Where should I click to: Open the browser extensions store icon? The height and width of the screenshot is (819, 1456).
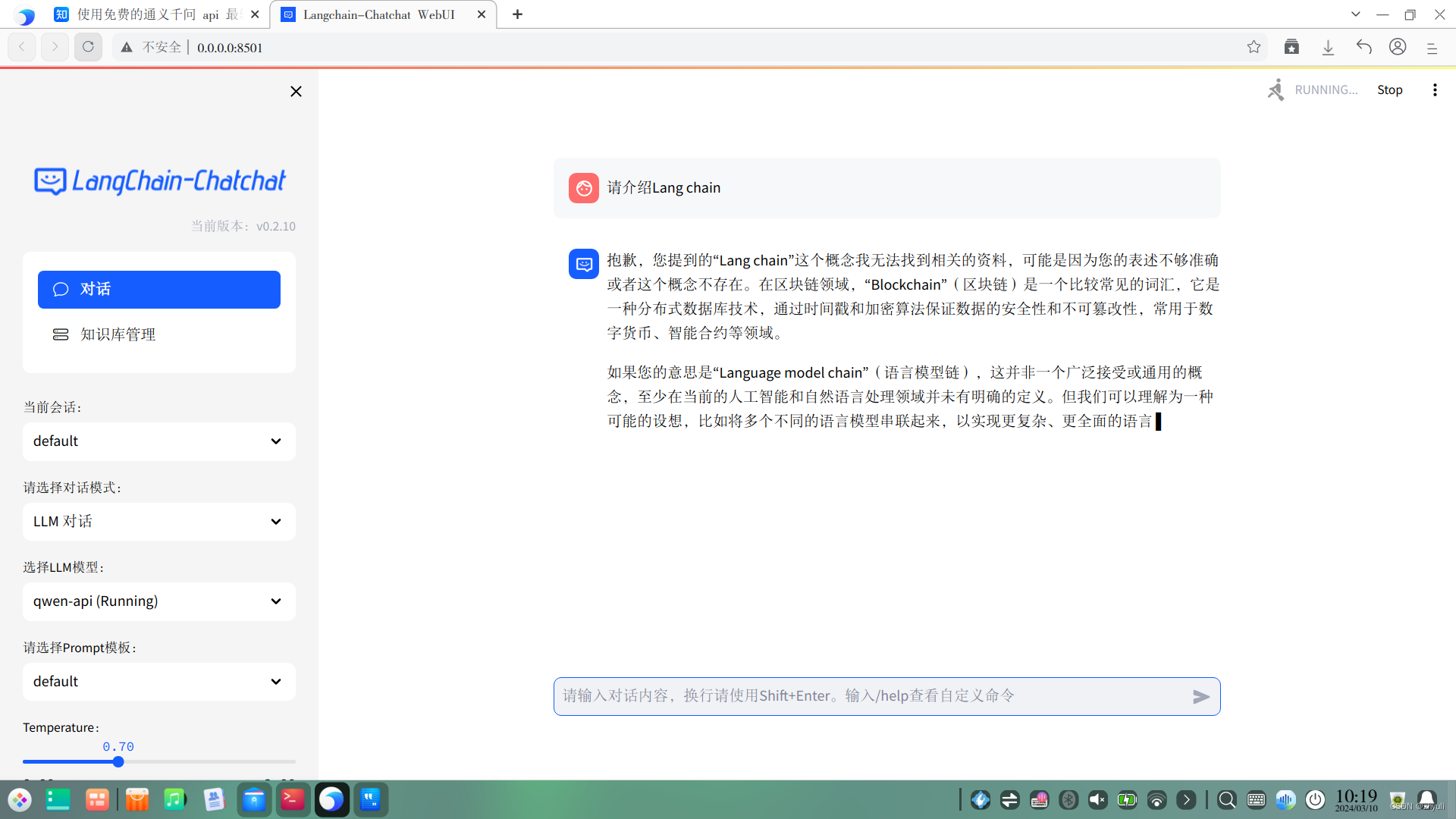pos(1291,47)
